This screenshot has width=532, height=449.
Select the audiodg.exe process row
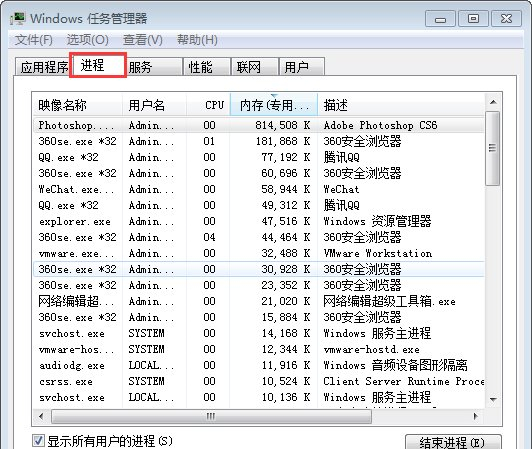pos(259,365)
